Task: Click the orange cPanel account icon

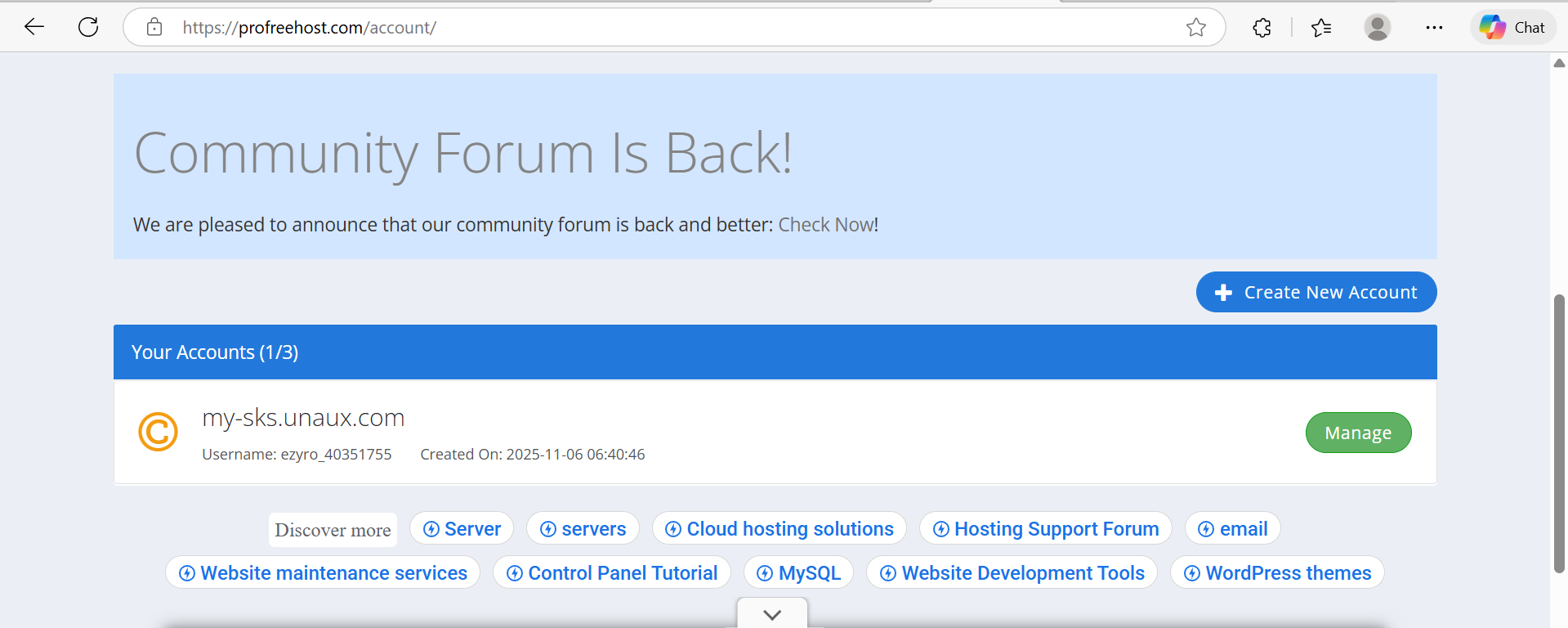Action: [158, 432]
